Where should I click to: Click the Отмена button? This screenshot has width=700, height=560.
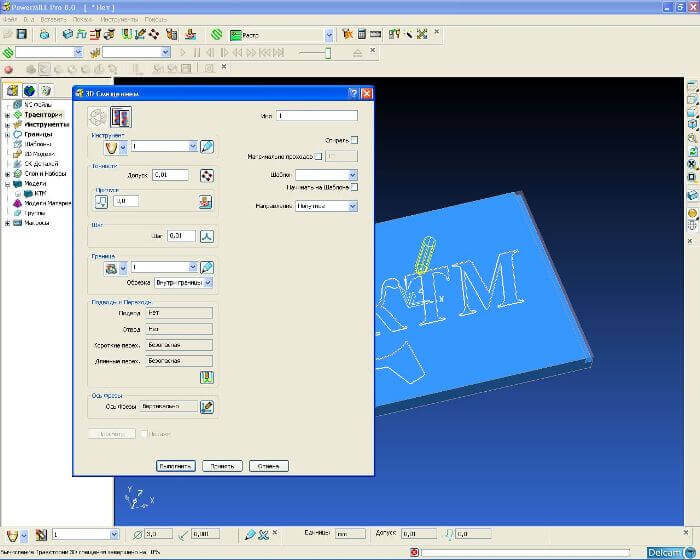pyautogui.click(x=268, y=466)
